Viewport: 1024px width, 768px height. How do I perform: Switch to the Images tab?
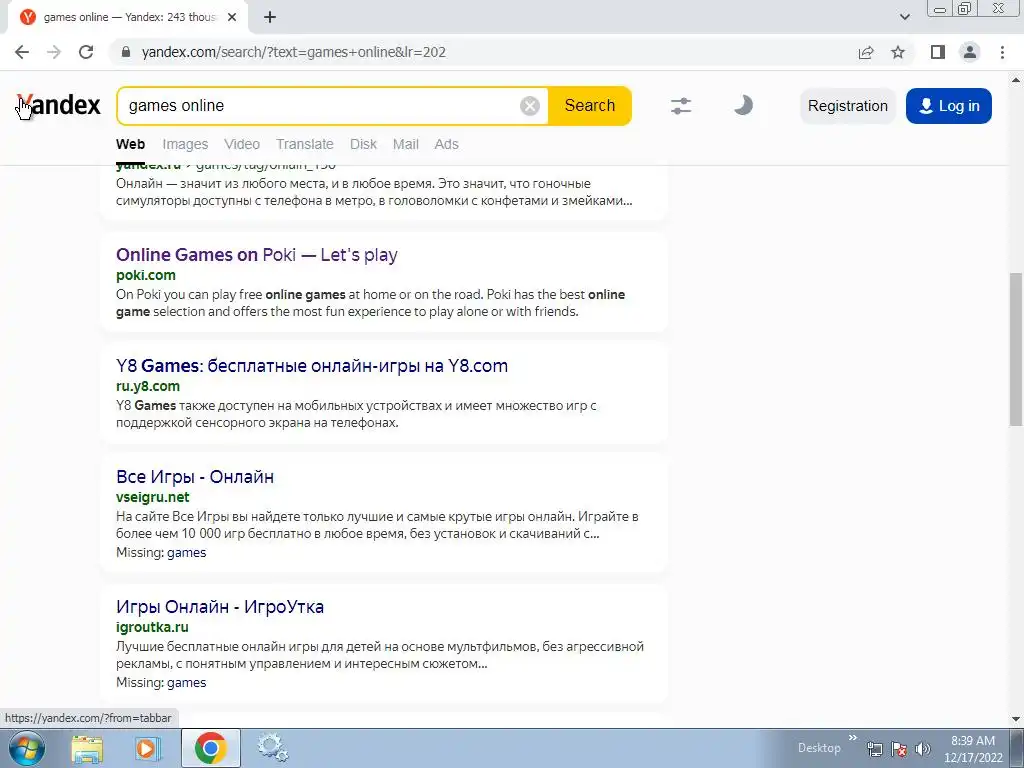tap(185, 144)
